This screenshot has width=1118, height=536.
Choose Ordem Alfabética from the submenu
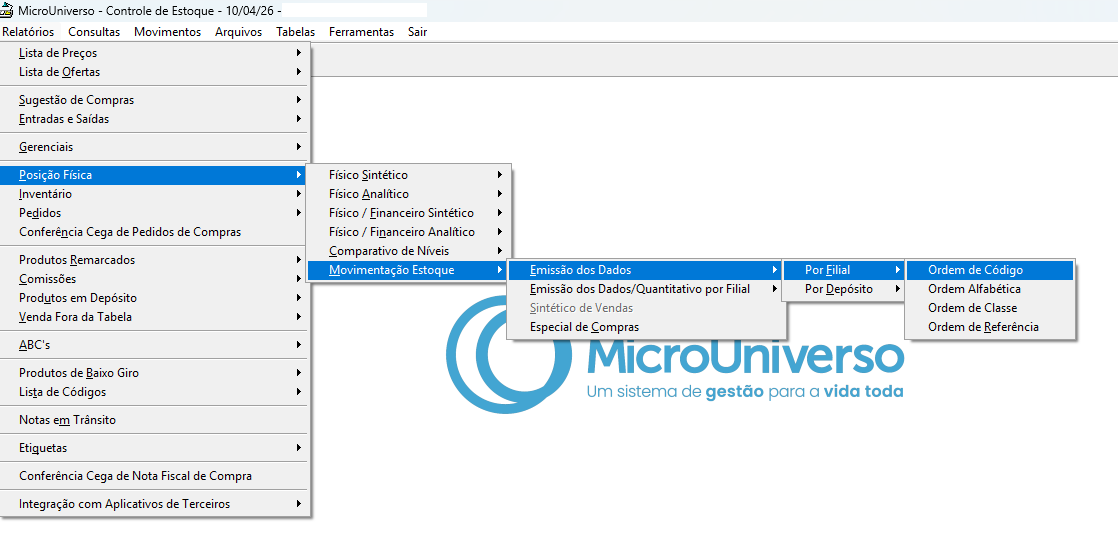pos(974,289)
